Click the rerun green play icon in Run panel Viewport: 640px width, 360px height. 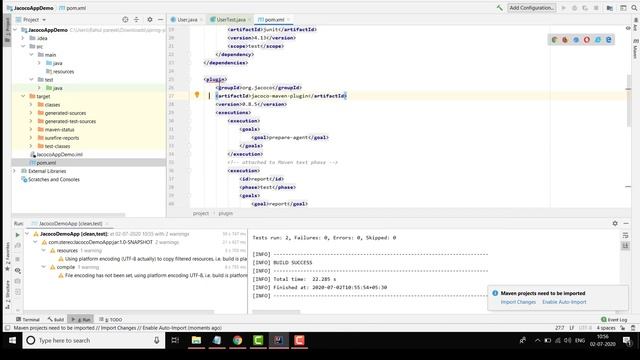pyautogui.click(x=18, y=235)
